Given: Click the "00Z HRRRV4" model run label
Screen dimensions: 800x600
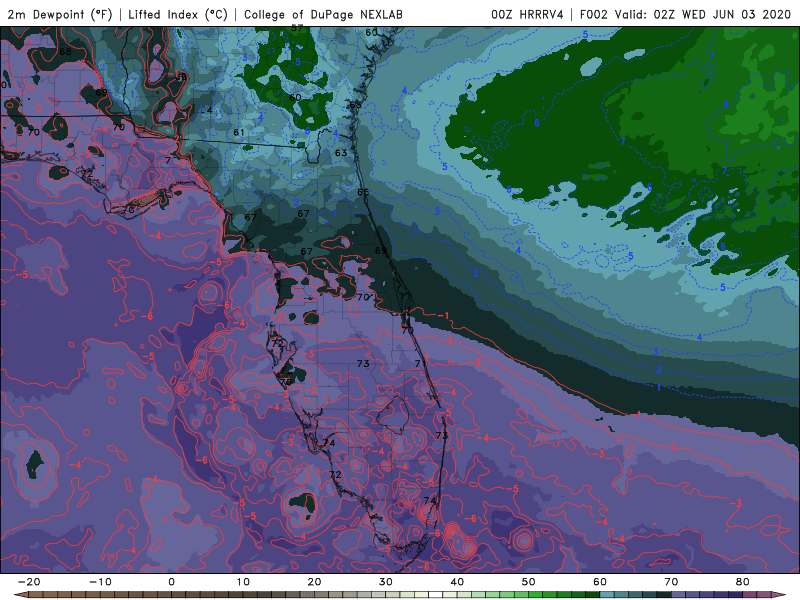Looking at the screenshot, I should (x=527, y=14).
